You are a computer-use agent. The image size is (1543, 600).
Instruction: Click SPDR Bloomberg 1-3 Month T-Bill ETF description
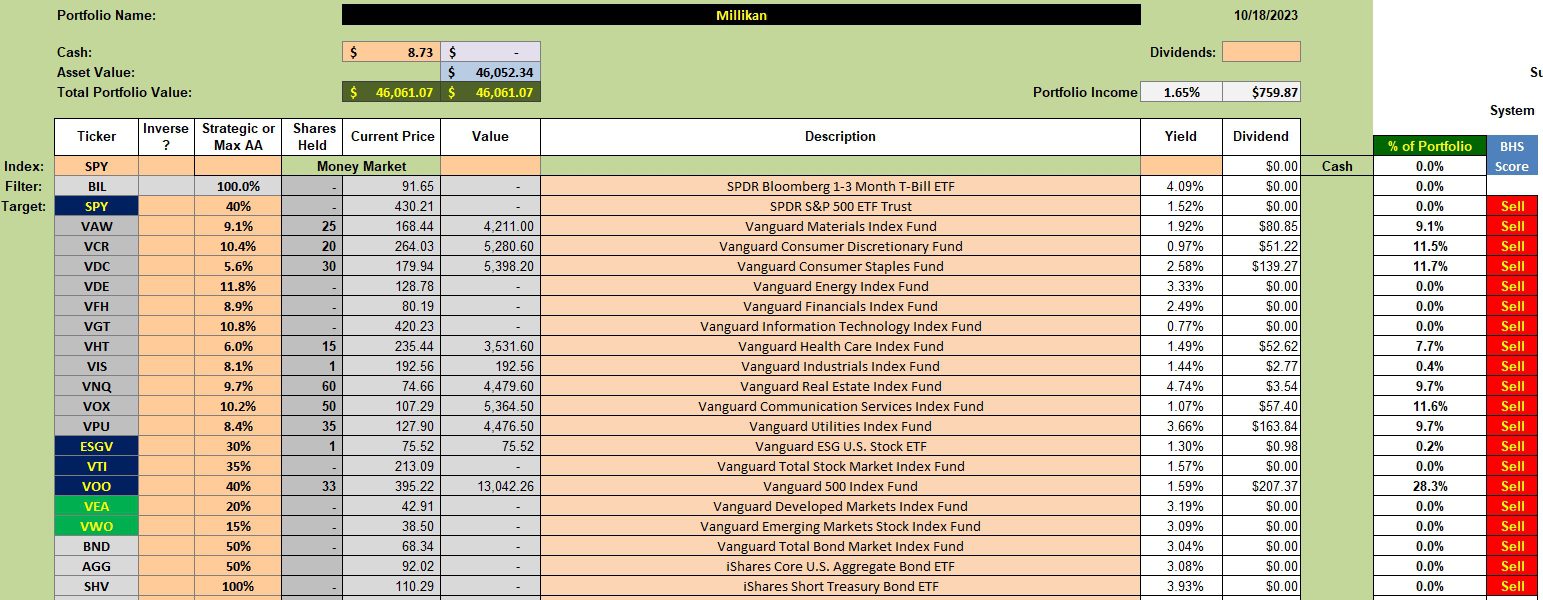(840, 186)
